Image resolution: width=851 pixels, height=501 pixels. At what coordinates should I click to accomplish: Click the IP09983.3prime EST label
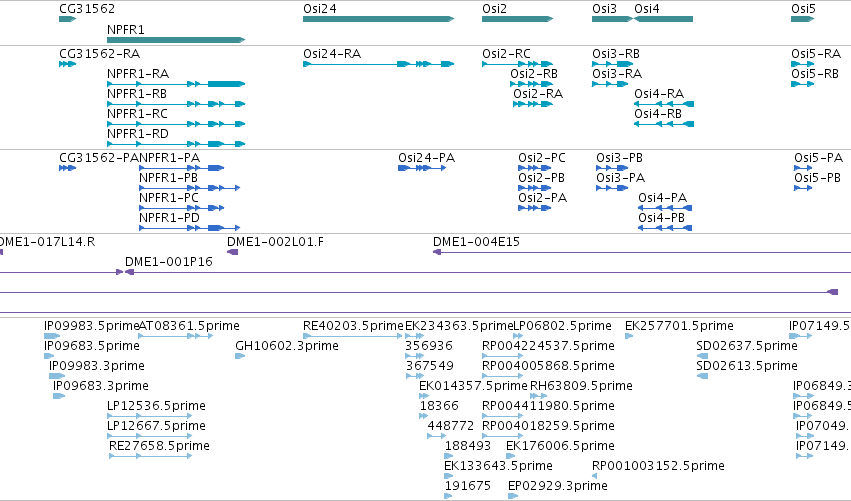(97, 366)
